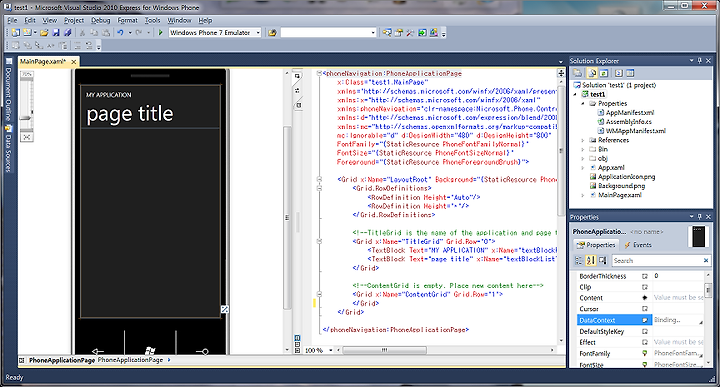The image size is (720, 387).
Task: Open Solution Explorer from the toolbar icon
Action: click(x=387, y=33)
